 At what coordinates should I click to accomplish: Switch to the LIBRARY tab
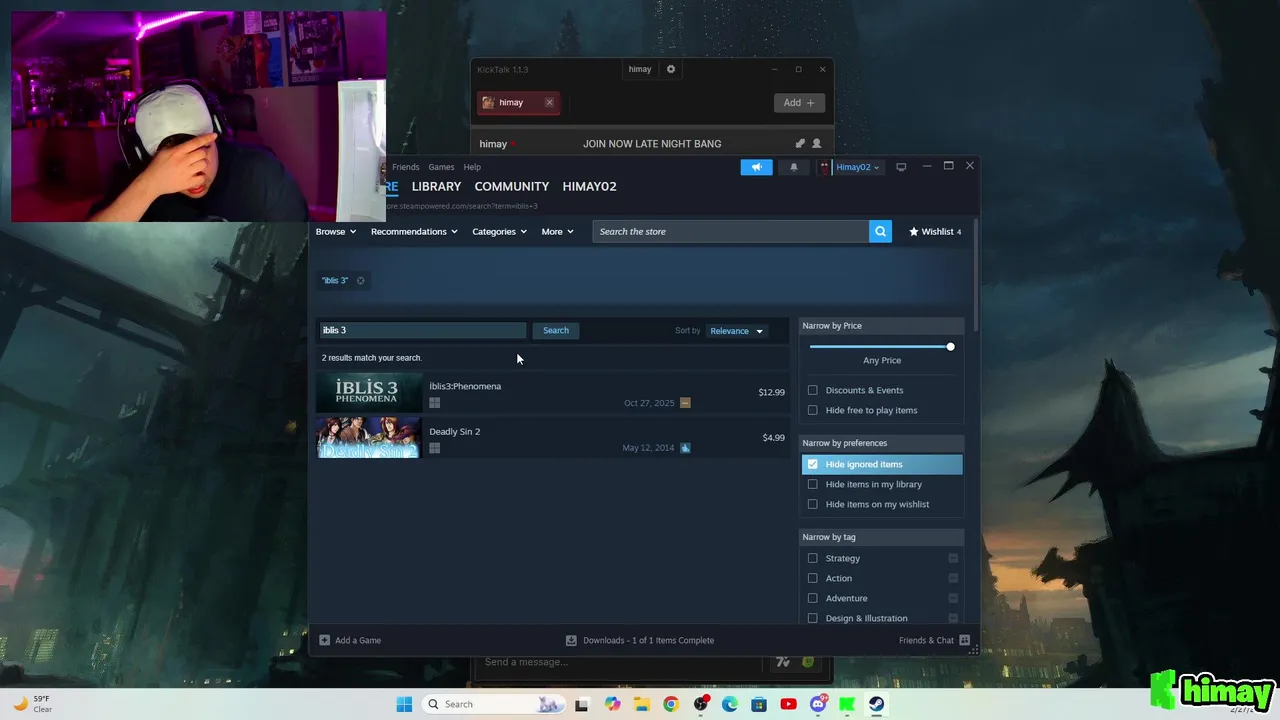coord(436,186)
